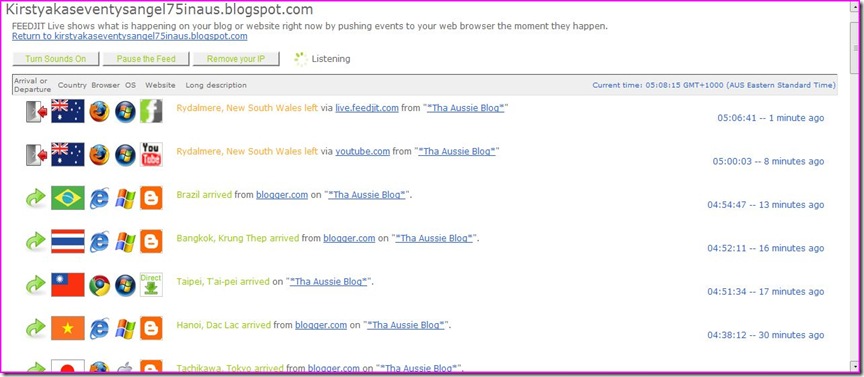Click Windows XP flag icon in Bangkok row
The height and width of the screenshot is (377, 864).
(125, 242)
